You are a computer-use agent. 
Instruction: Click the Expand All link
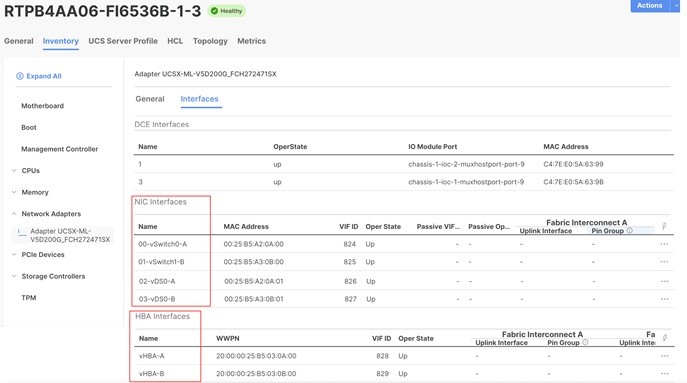point(44,76)
